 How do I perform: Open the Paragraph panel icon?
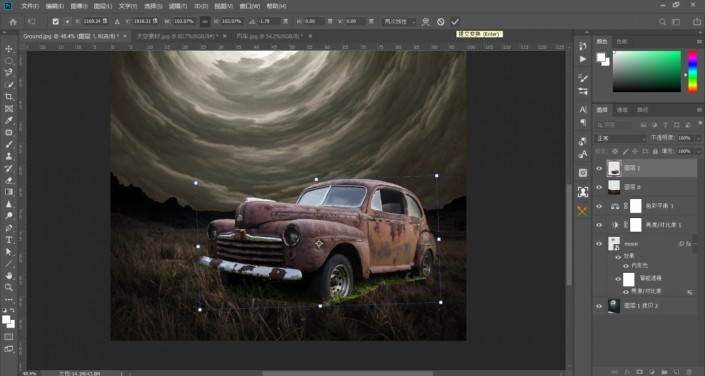[x=583, y=122]
